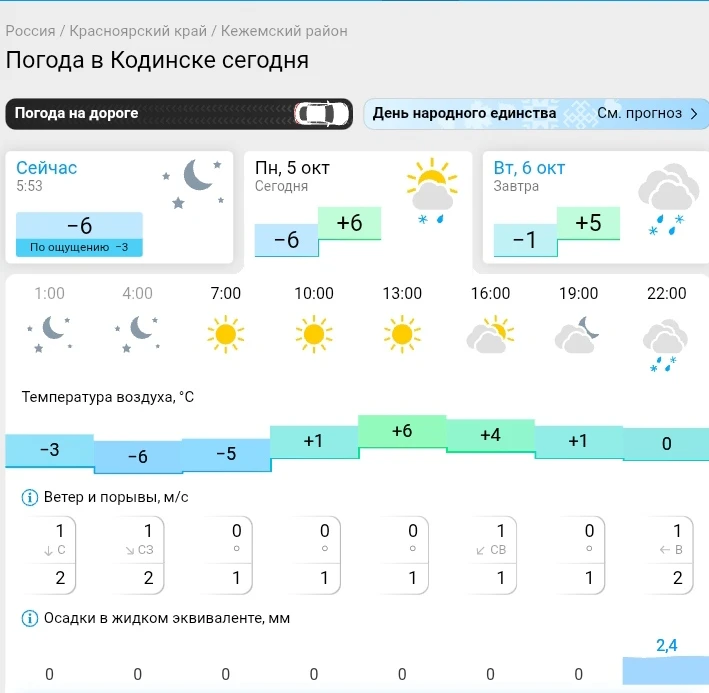Click the 19:00 cloudy moon icon
Screen dimensions: 709x693
pos(577,335)
